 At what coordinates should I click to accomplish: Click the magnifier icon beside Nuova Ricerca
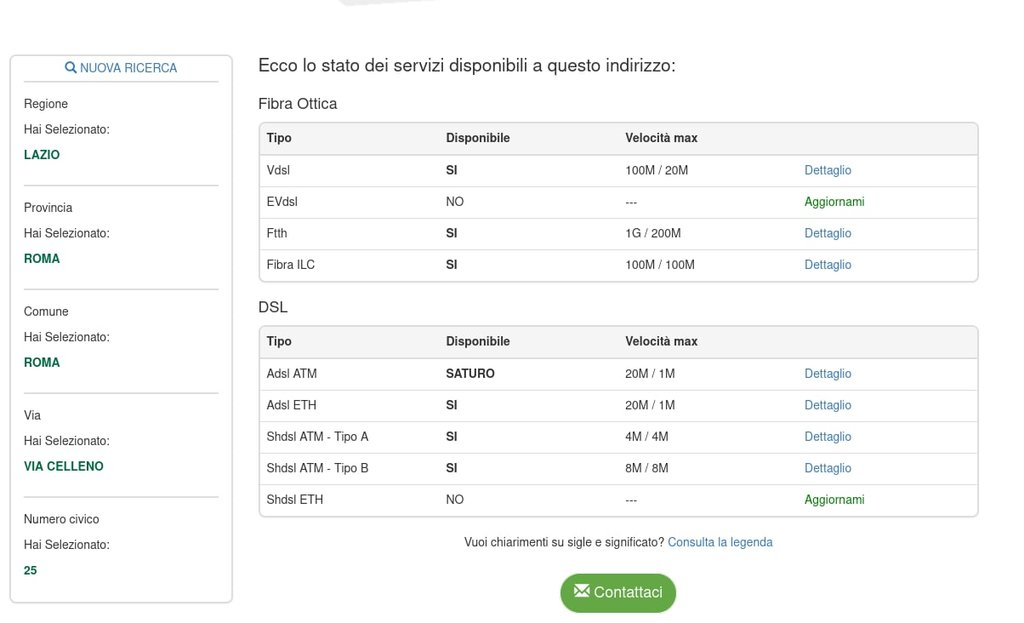tap(70, 68)
